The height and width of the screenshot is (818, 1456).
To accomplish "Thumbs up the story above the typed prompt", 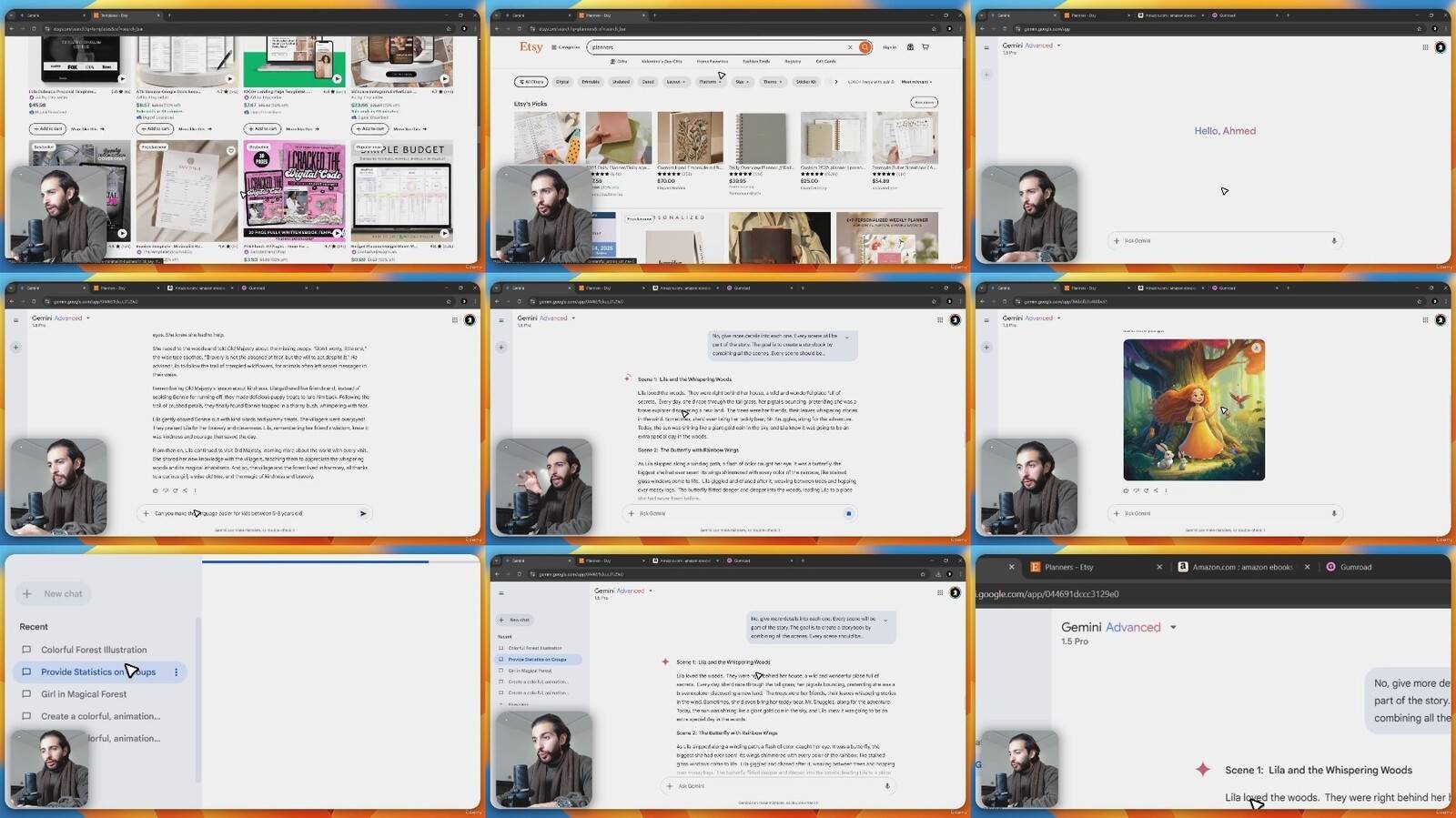I will tap(156, 490).
